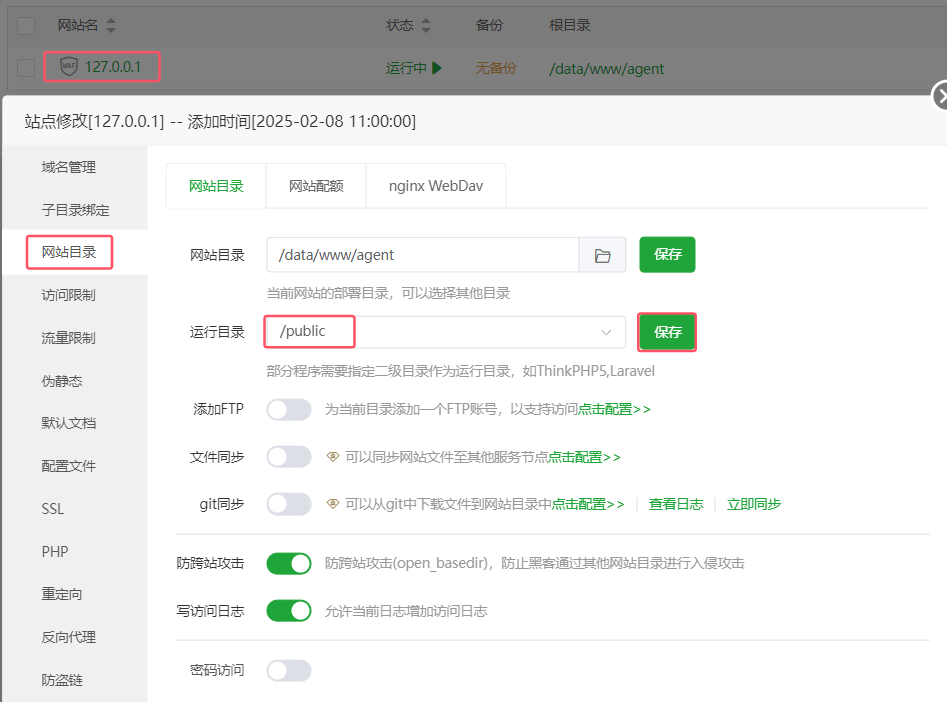Expand the 运行目录 dropdown chevron
The height and width of the screenshot is (702, 947).
coord(606,332)
